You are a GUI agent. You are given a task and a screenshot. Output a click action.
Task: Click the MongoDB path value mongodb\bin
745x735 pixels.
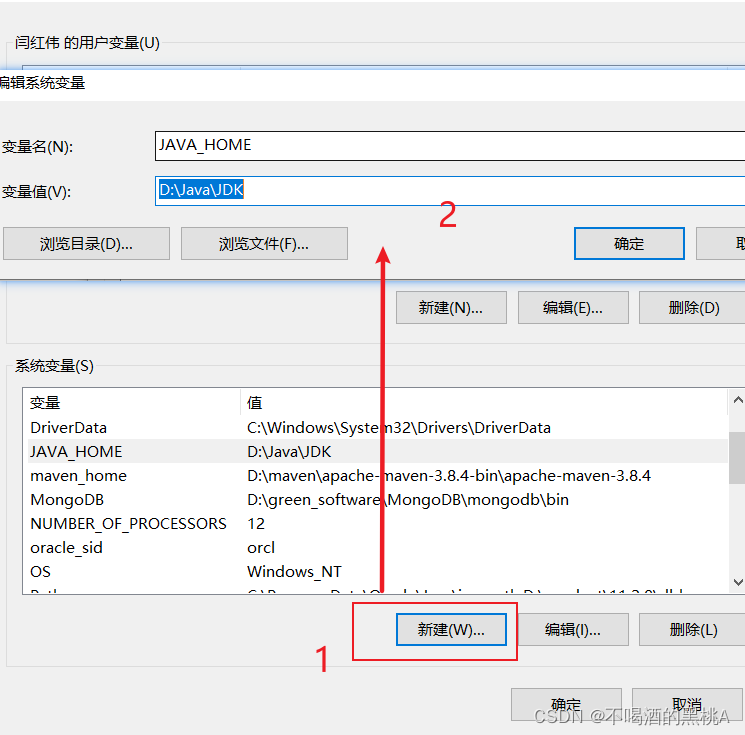[x=408, y=499]
